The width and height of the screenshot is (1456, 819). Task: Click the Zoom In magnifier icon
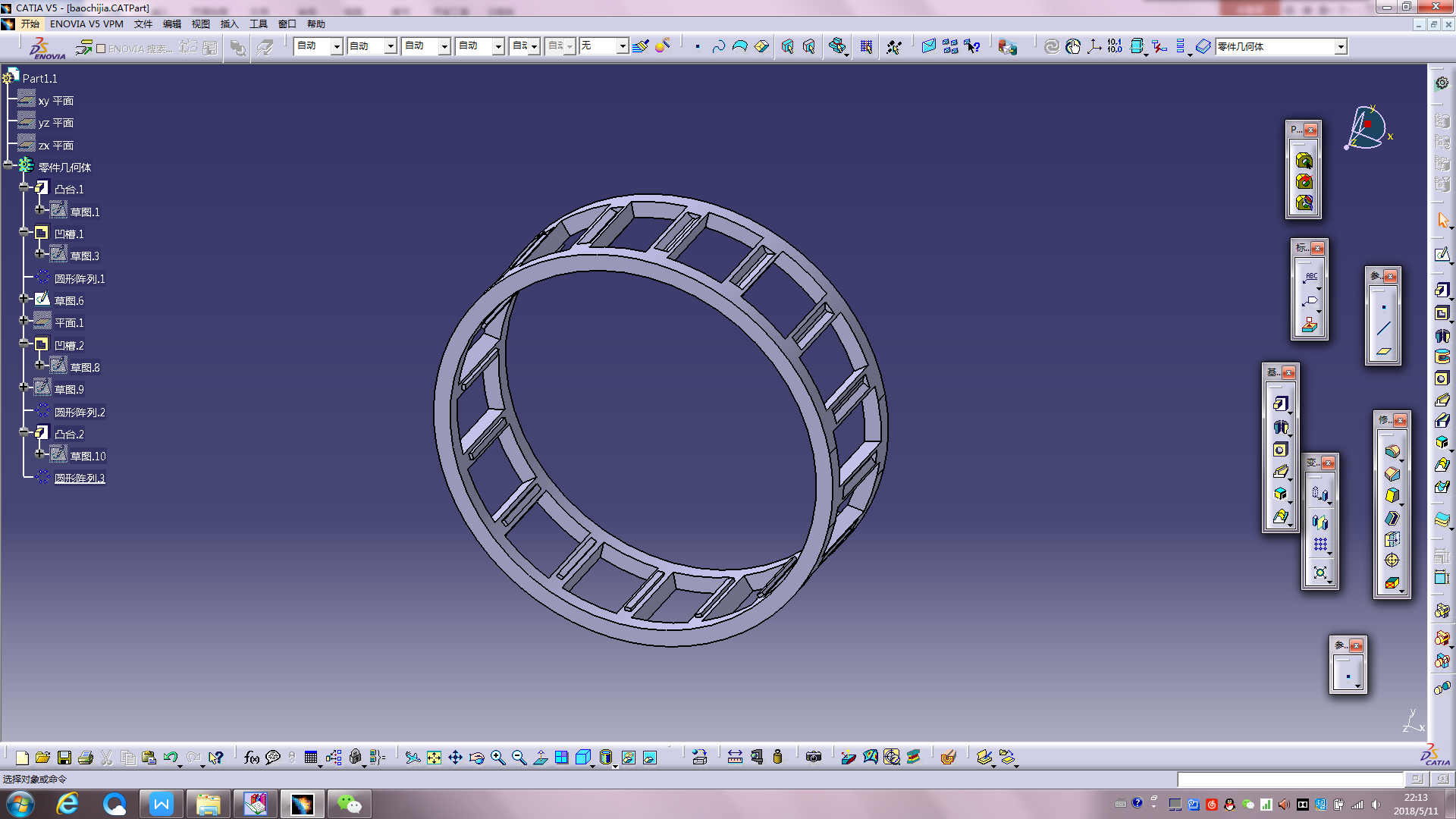point(498,758)
